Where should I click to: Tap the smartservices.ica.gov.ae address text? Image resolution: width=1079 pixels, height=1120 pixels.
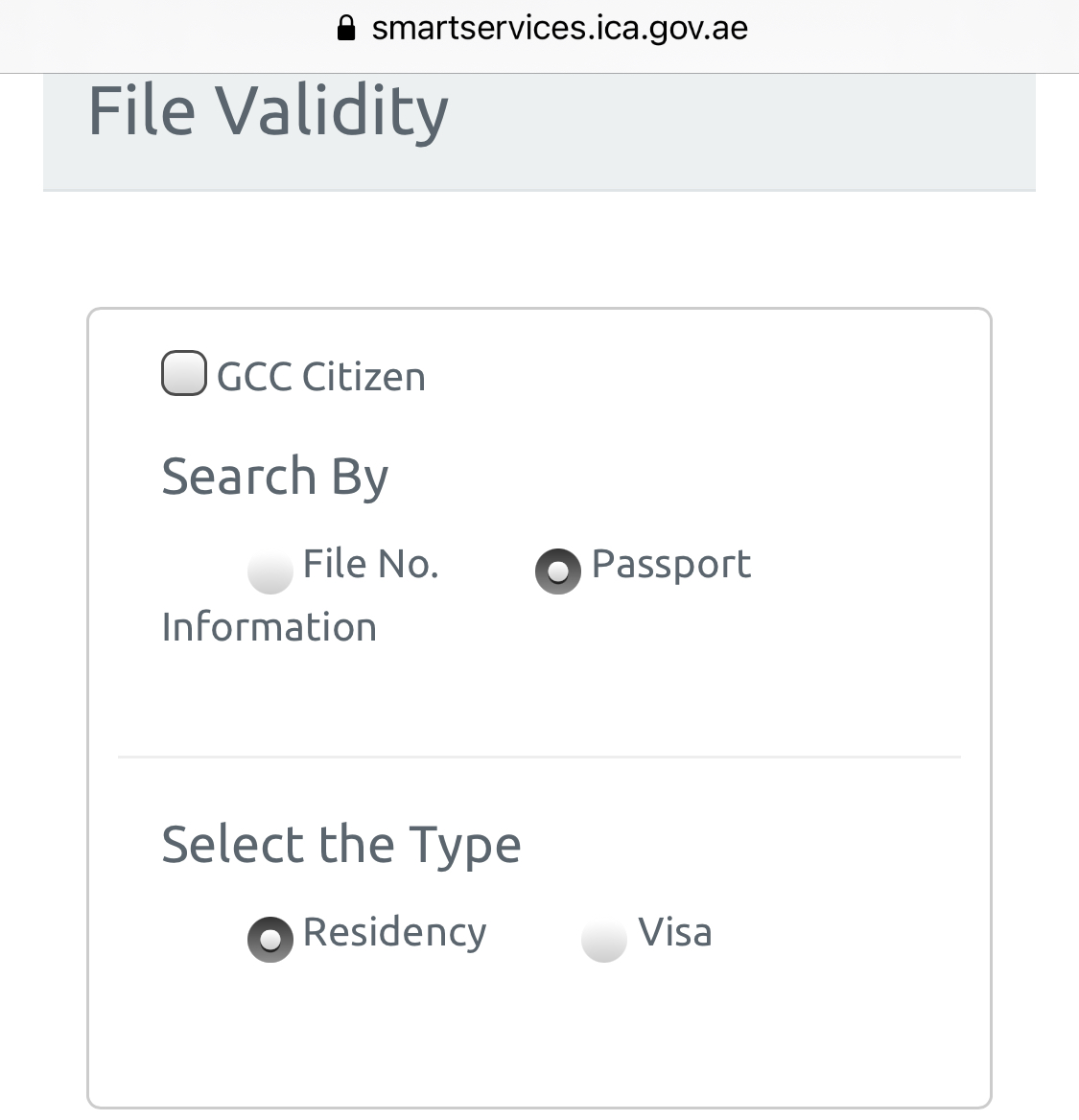559,28
